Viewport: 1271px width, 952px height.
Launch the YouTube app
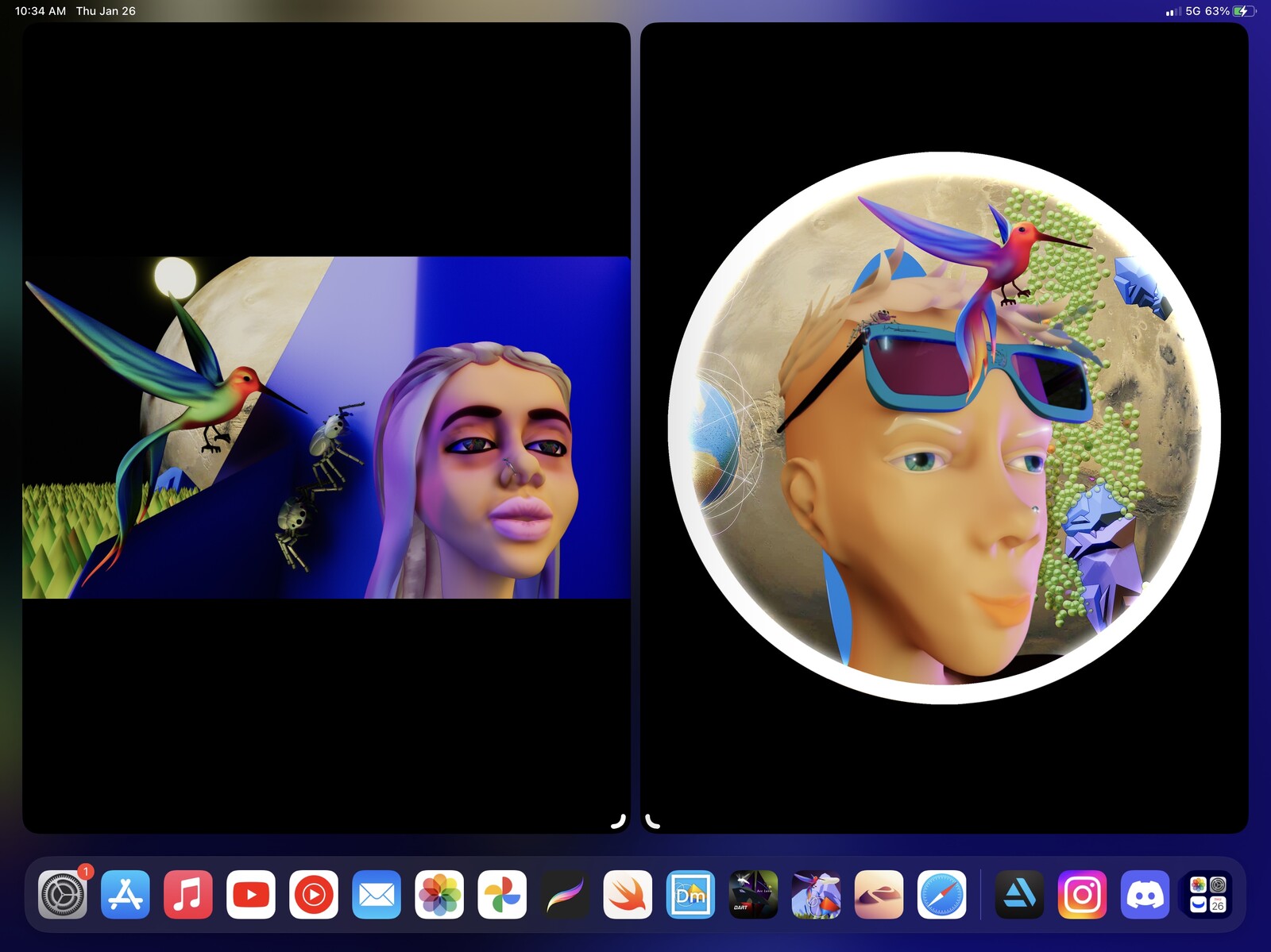(251, 895)
